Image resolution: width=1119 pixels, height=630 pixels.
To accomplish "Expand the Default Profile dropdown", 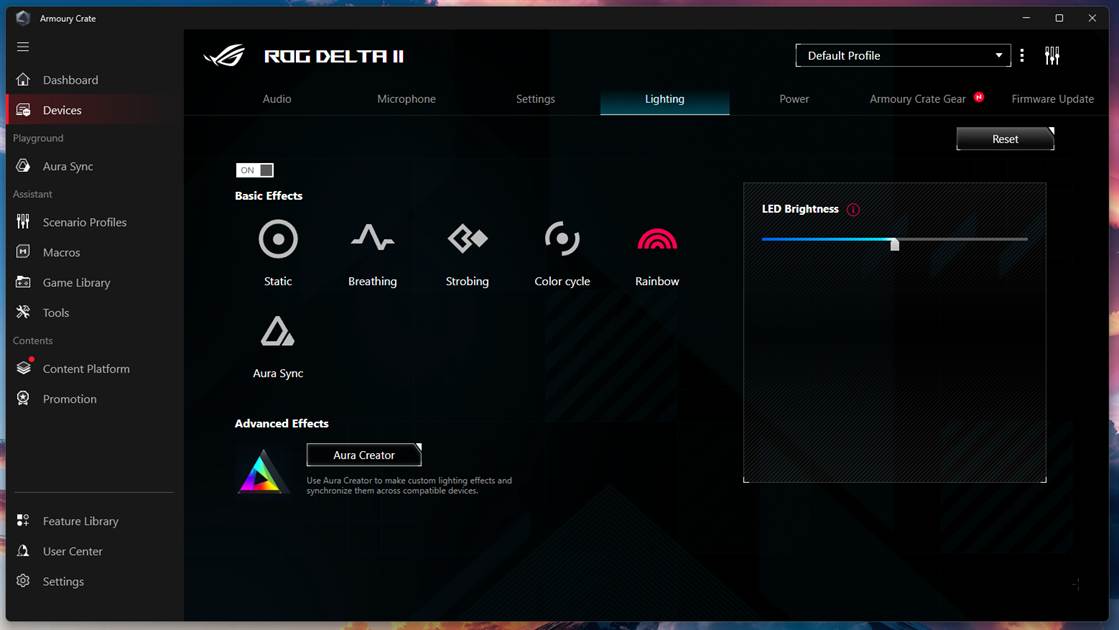I will 903,56.
